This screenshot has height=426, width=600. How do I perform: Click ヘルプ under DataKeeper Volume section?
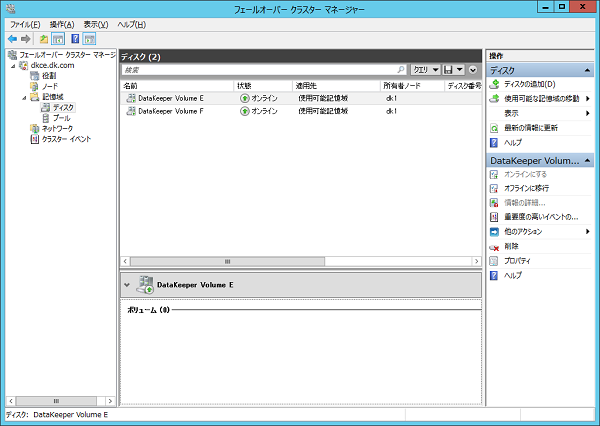pos(513,275)
